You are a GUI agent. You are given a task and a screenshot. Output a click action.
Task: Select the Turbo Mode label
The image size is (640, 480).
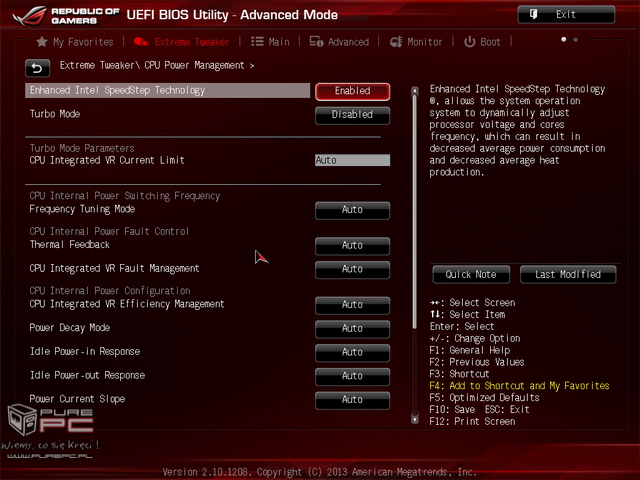(55, 114)
